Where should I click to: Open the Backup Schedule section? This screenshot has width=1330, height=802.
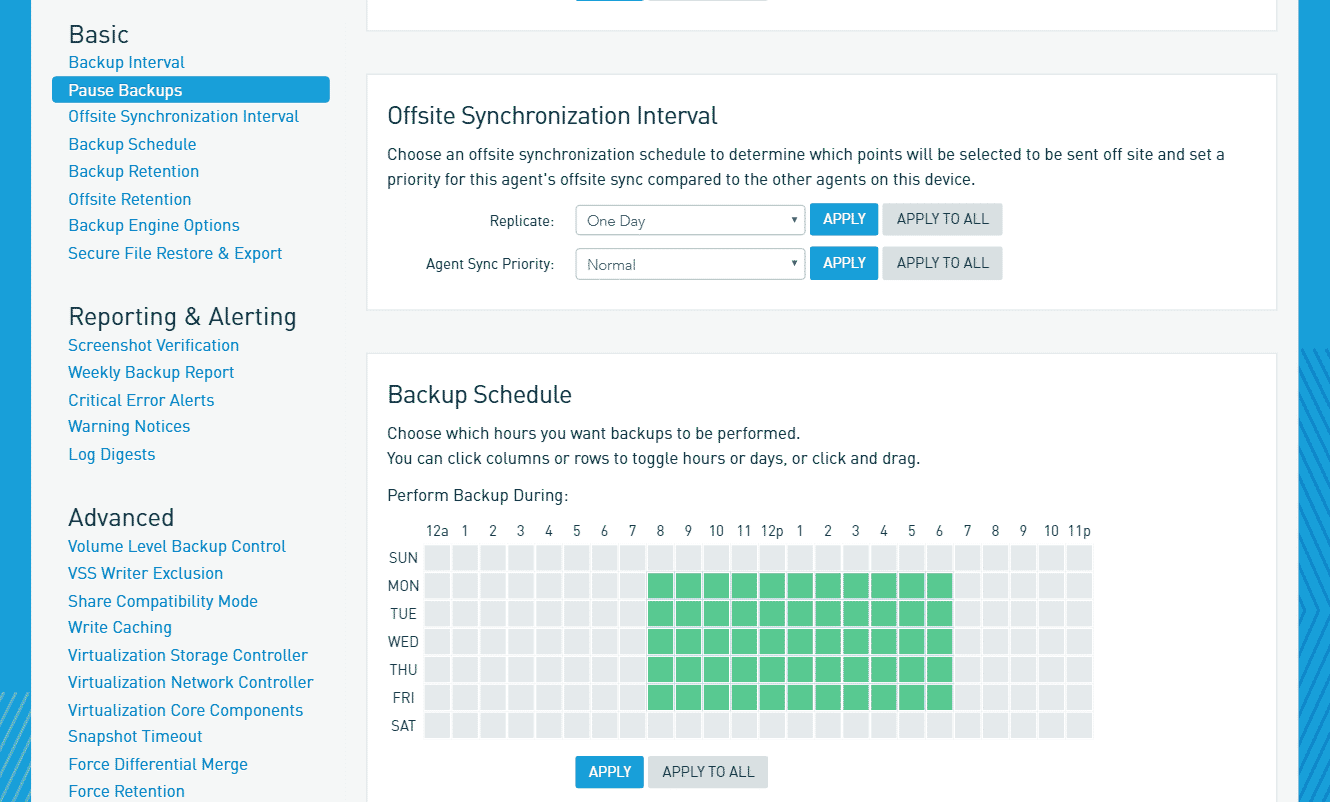(x=131, y=144)
